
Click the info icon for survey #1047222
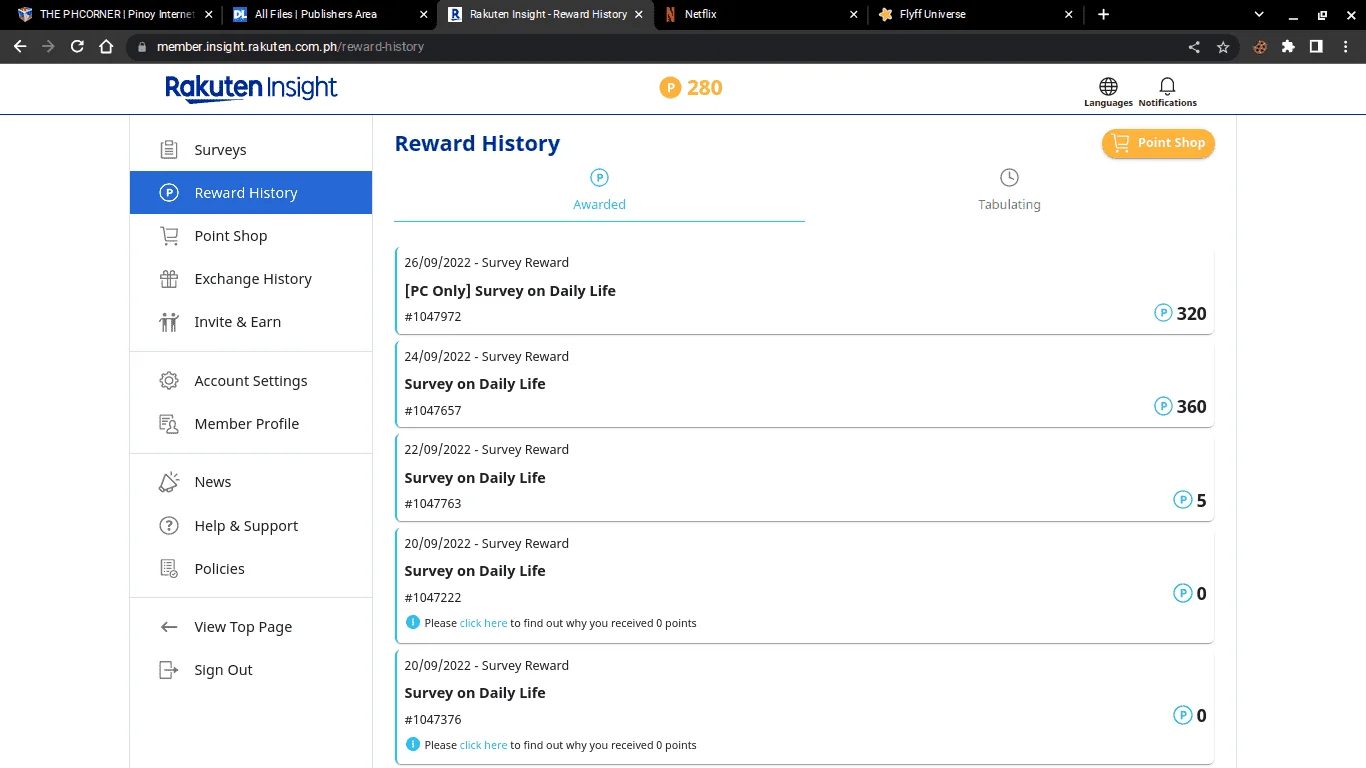pos(413,622)
